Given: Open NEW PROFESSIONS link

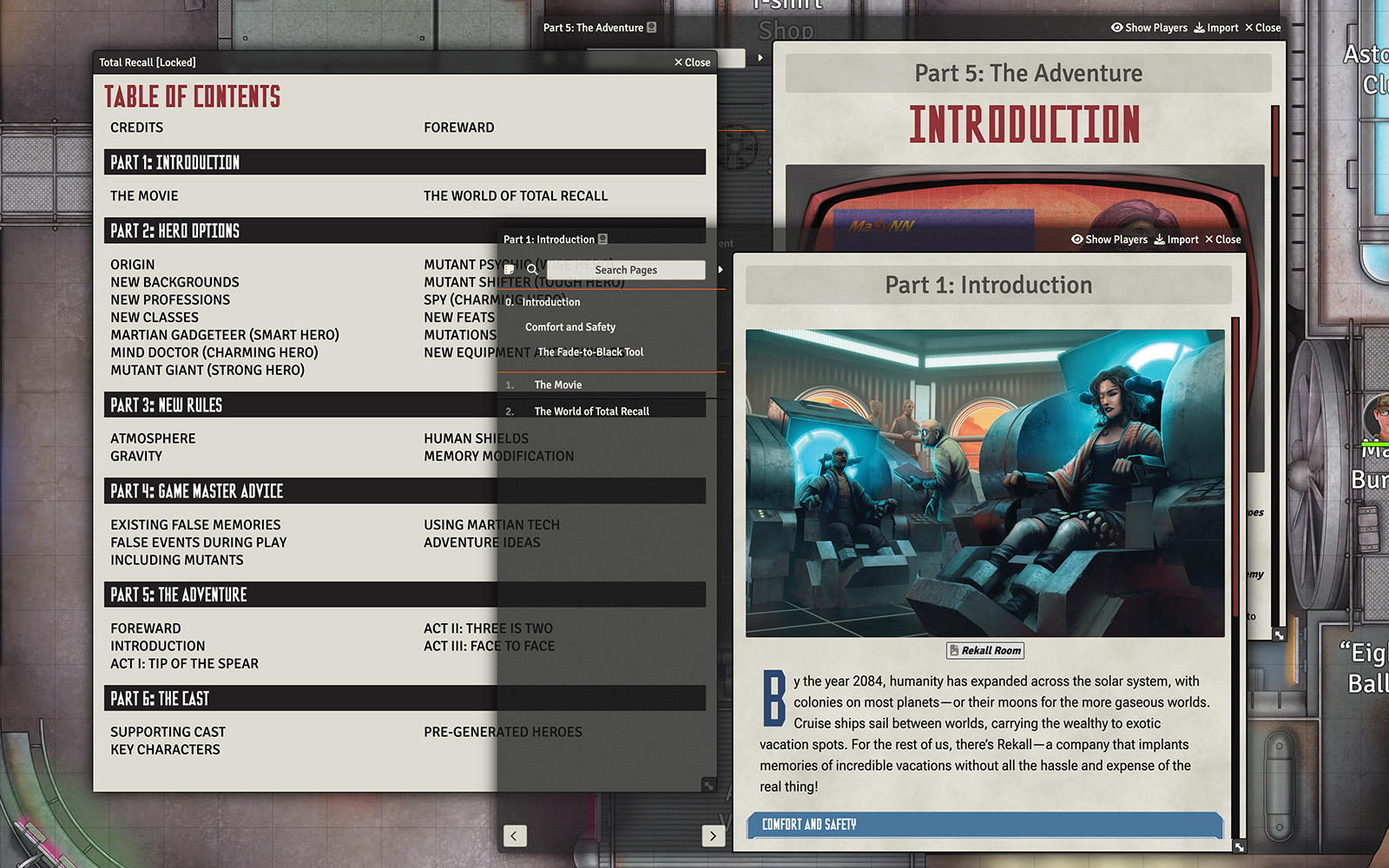Looking at the screenshot, I should [170, 299].
